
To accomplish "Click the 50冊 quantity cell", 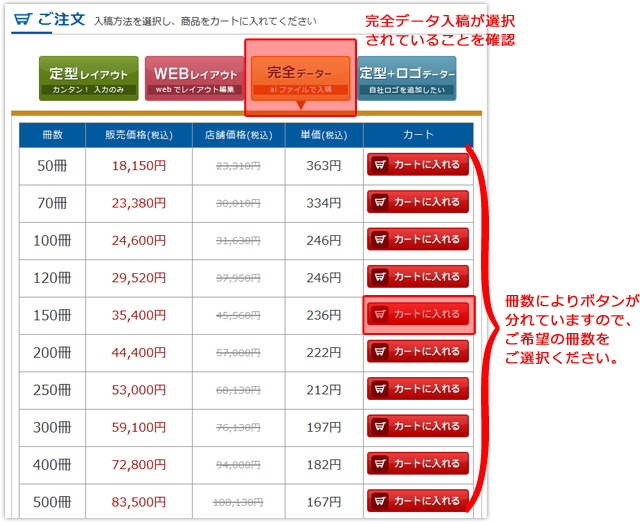I will (52, 166).
